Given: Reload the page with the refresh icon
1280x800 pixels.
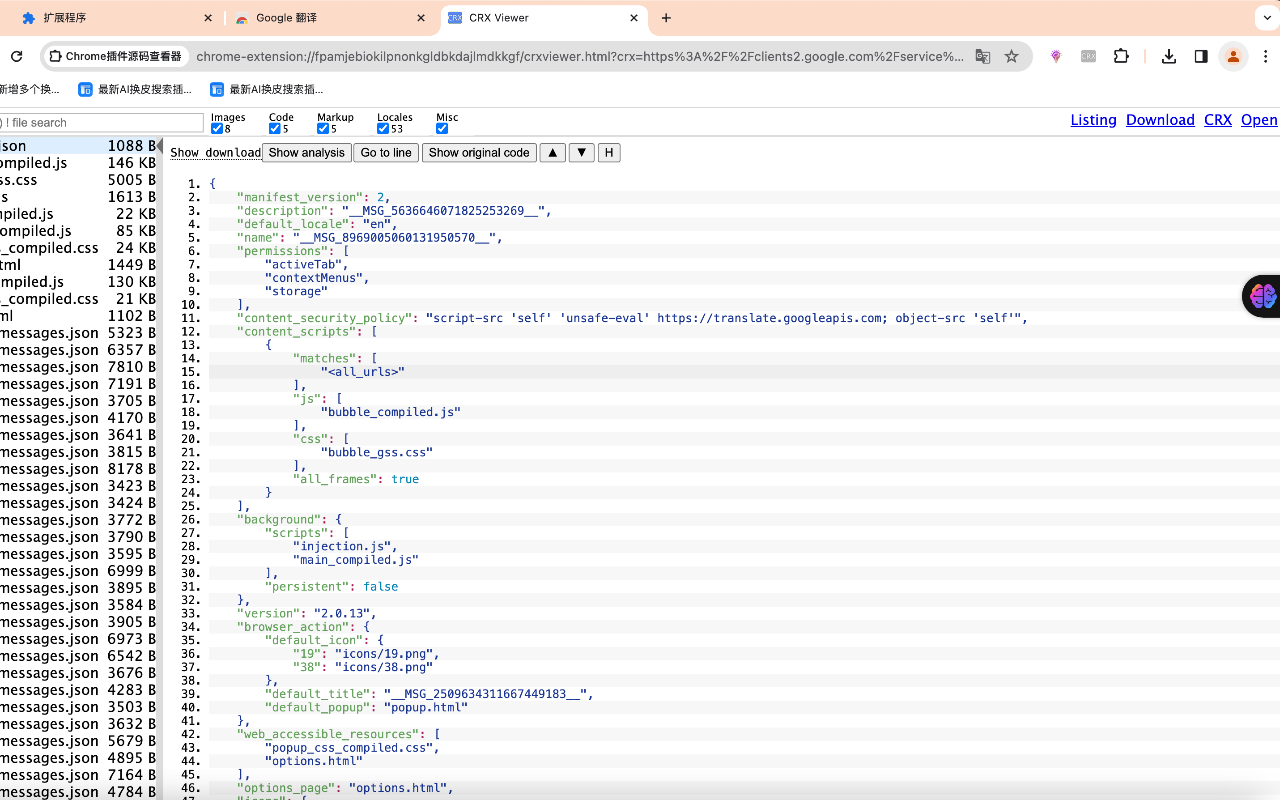Looking at the screenshot, I should (16, 57).
